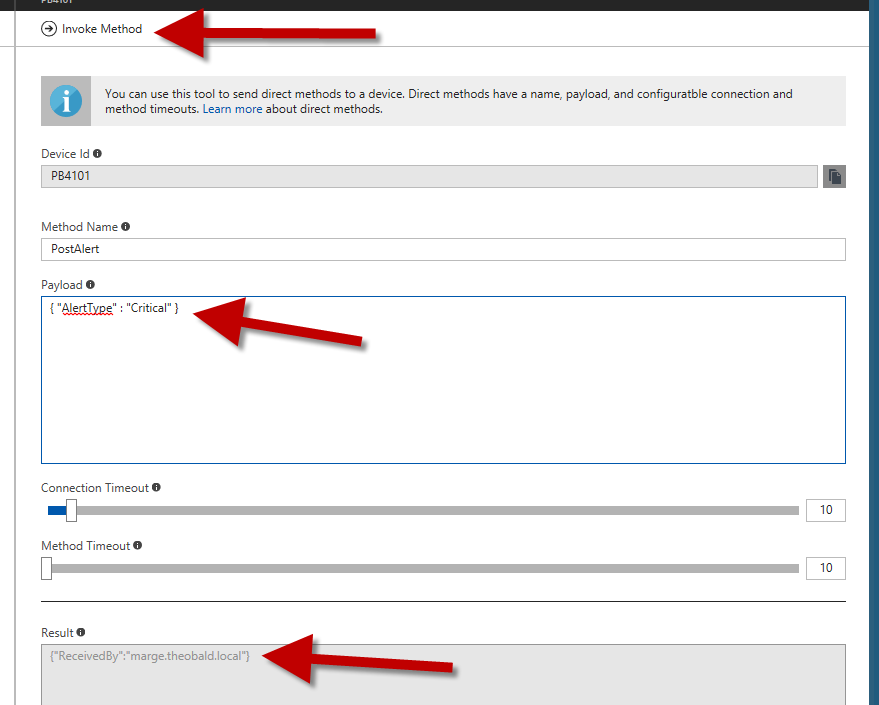The image size is (879, 705).
Task: Click the Method Timeout slider track
Action: point(425,568)
